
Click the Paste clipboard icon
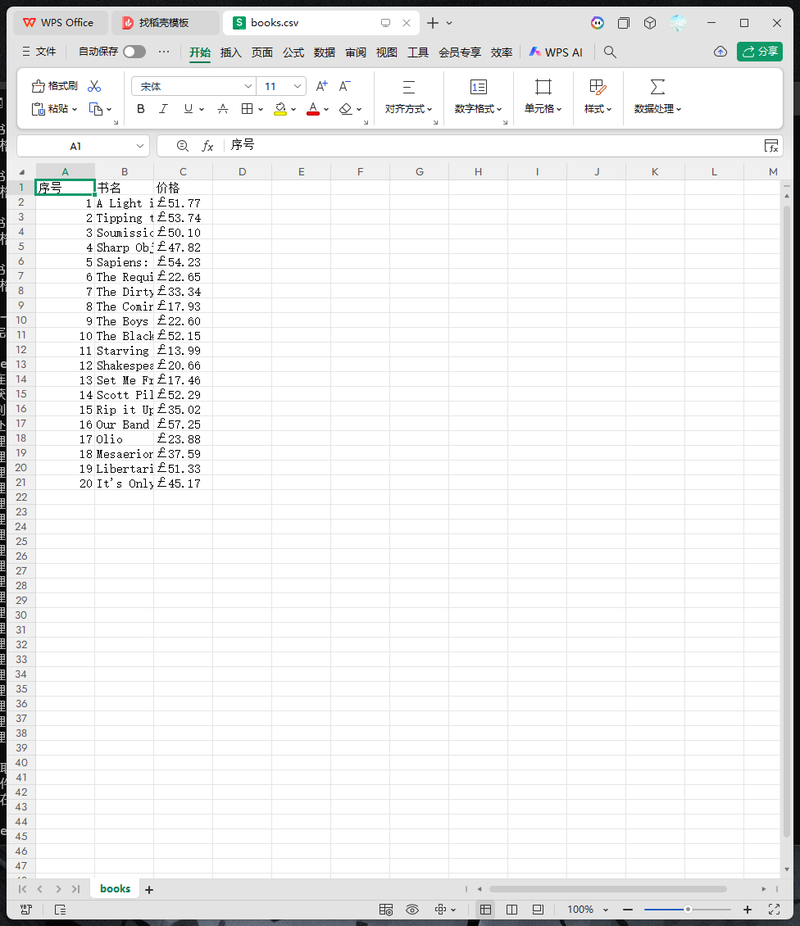tap(38, 109)
